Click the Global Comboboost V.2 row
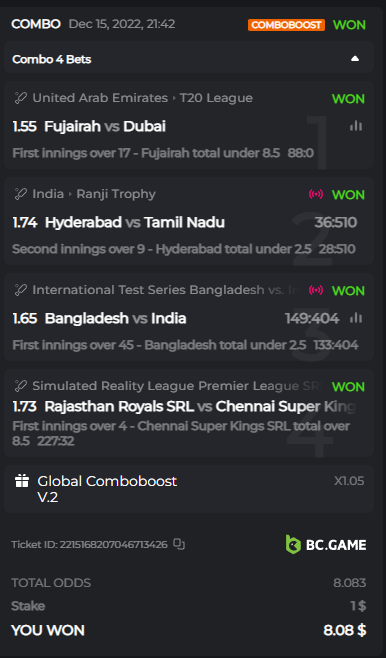This screenshot has height=658, width=386. point(189,489)
